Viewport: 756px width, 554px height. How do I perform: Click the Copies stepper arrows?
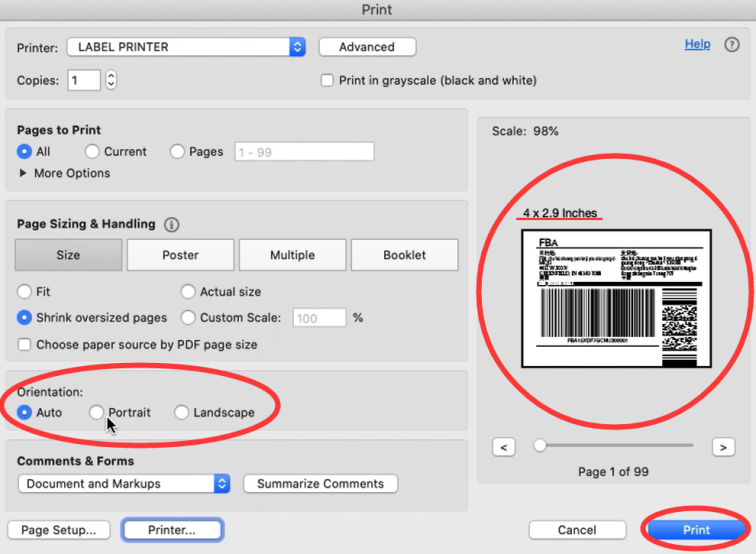pos(111,80)
